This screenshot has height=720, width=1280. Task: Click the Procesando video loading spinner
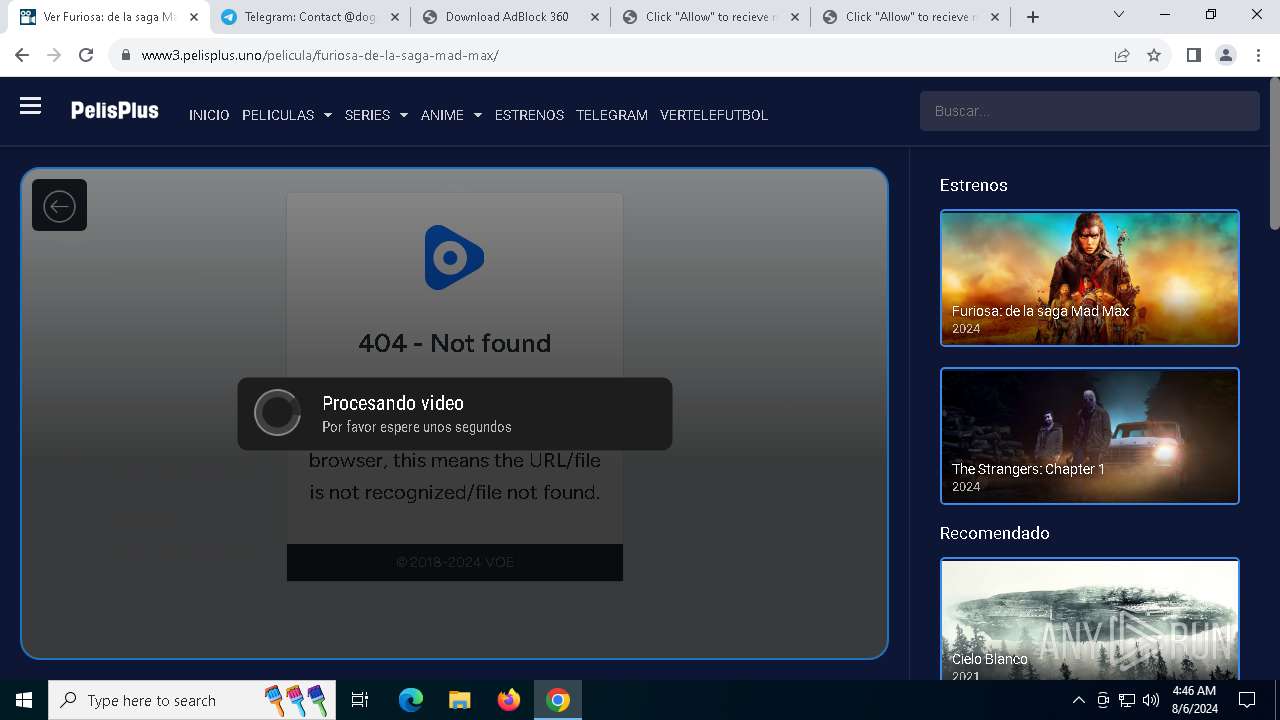(277, 413)
